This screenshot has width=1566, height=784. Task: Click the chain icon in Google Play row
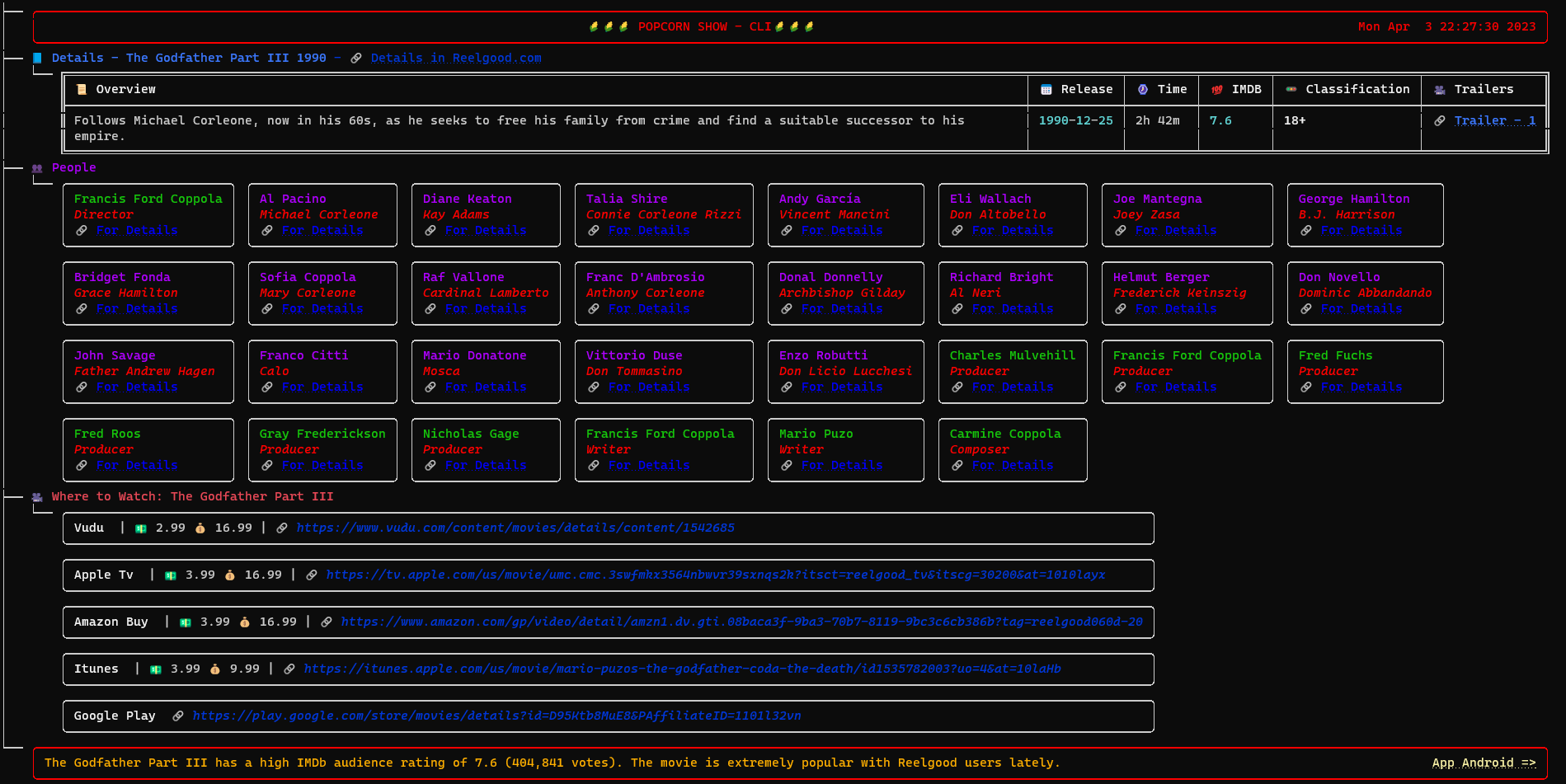[x=178, y=716]
